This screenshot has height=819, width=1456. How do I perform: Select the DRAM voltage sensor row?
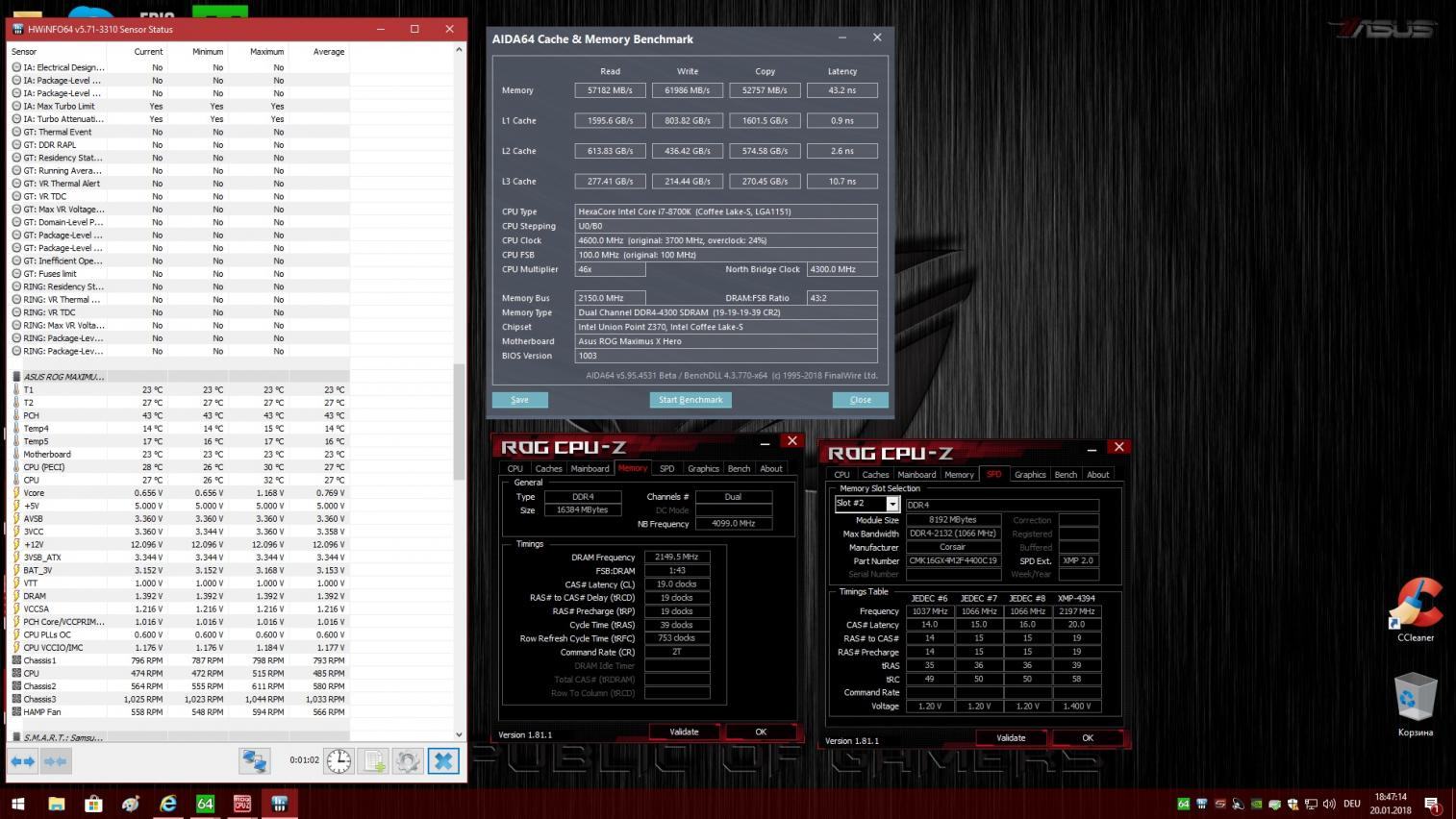click(x=179, y=596)
